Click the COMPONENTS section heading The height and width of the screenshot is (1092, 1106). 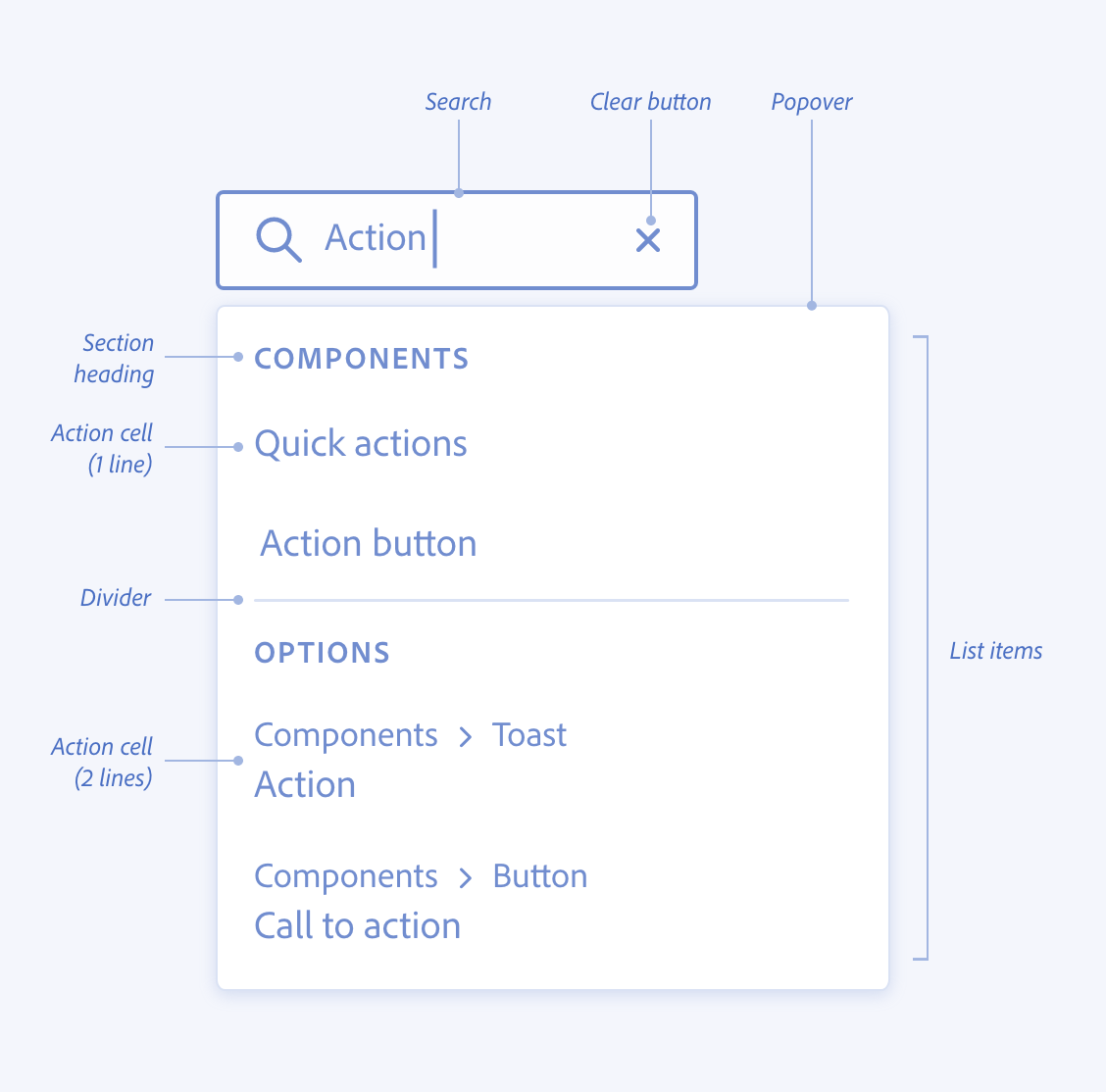tap(361, 359)
